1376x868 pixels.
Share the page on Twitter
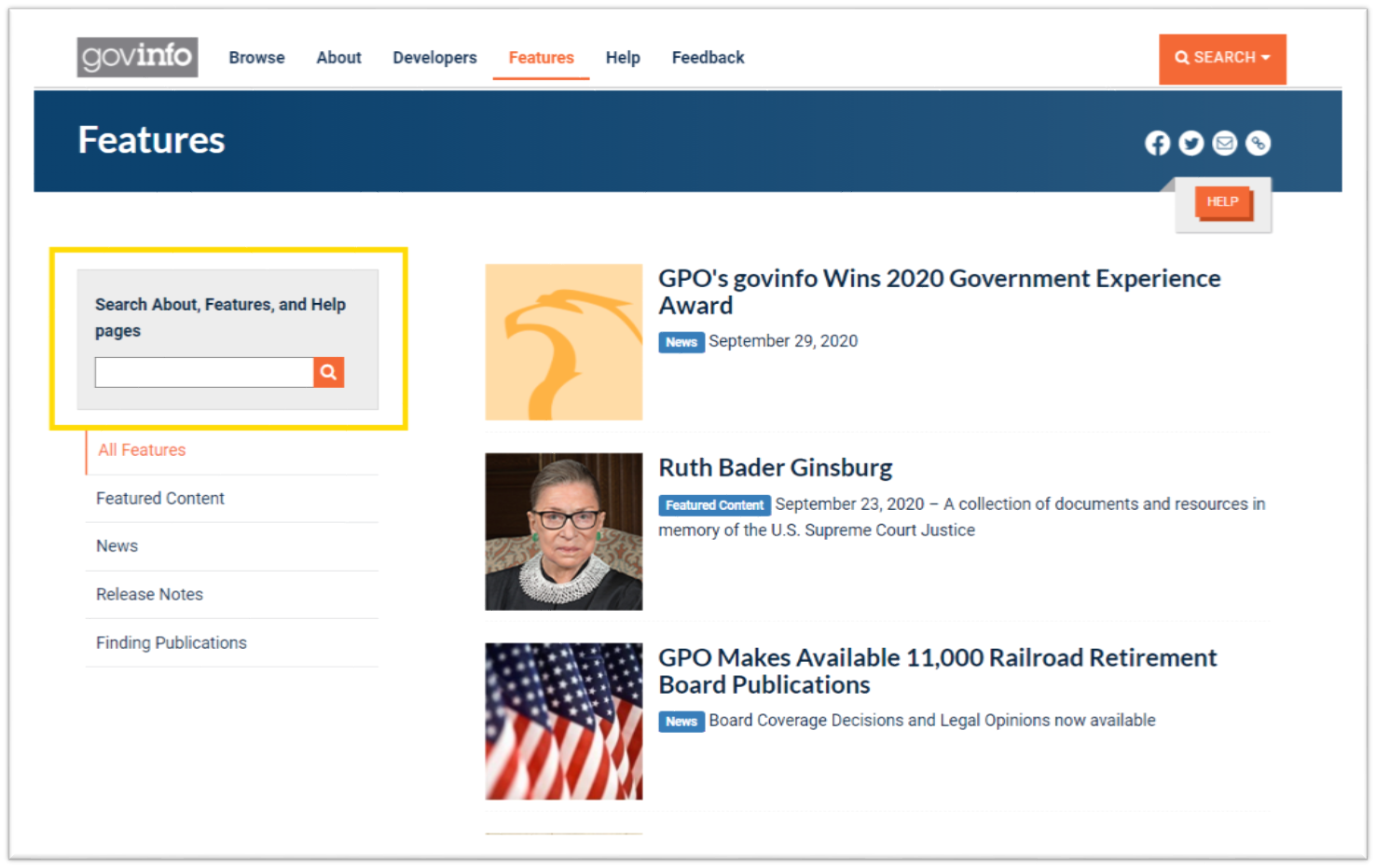pos(1190,143)
